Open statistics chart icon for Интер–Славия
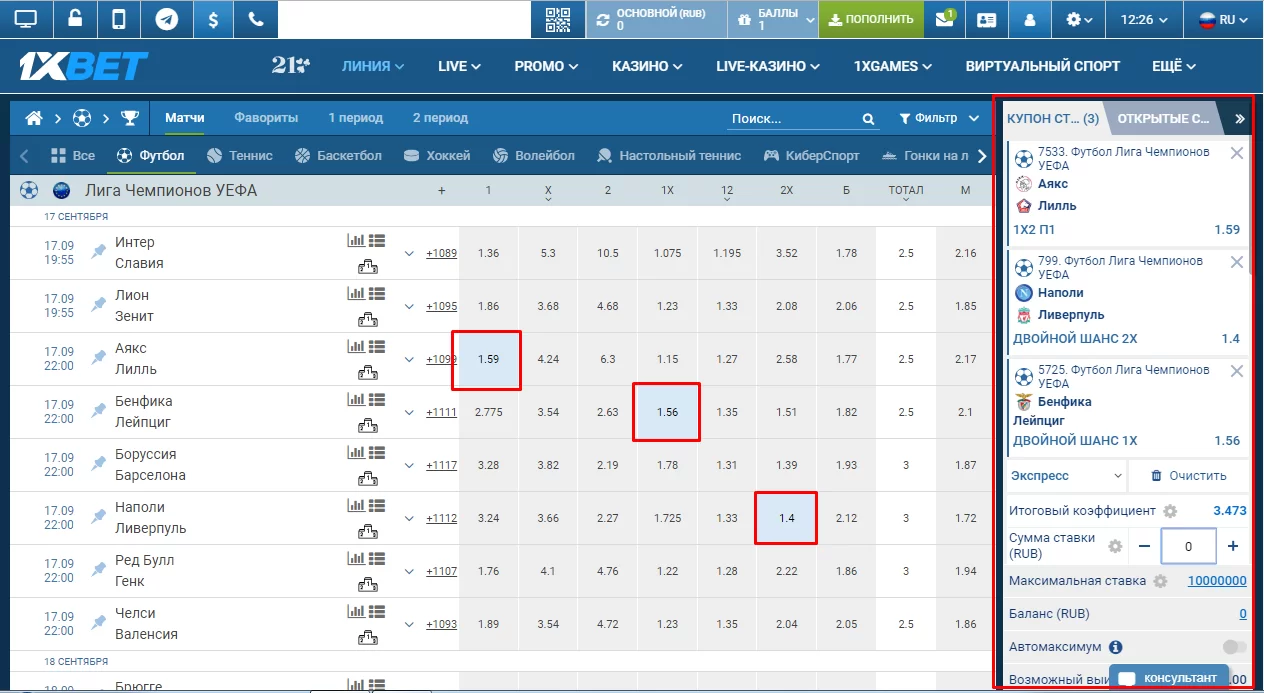Image resolution: width=1264 pixels, height=693 pixels. pyautogui.click(x=355, y=240)
